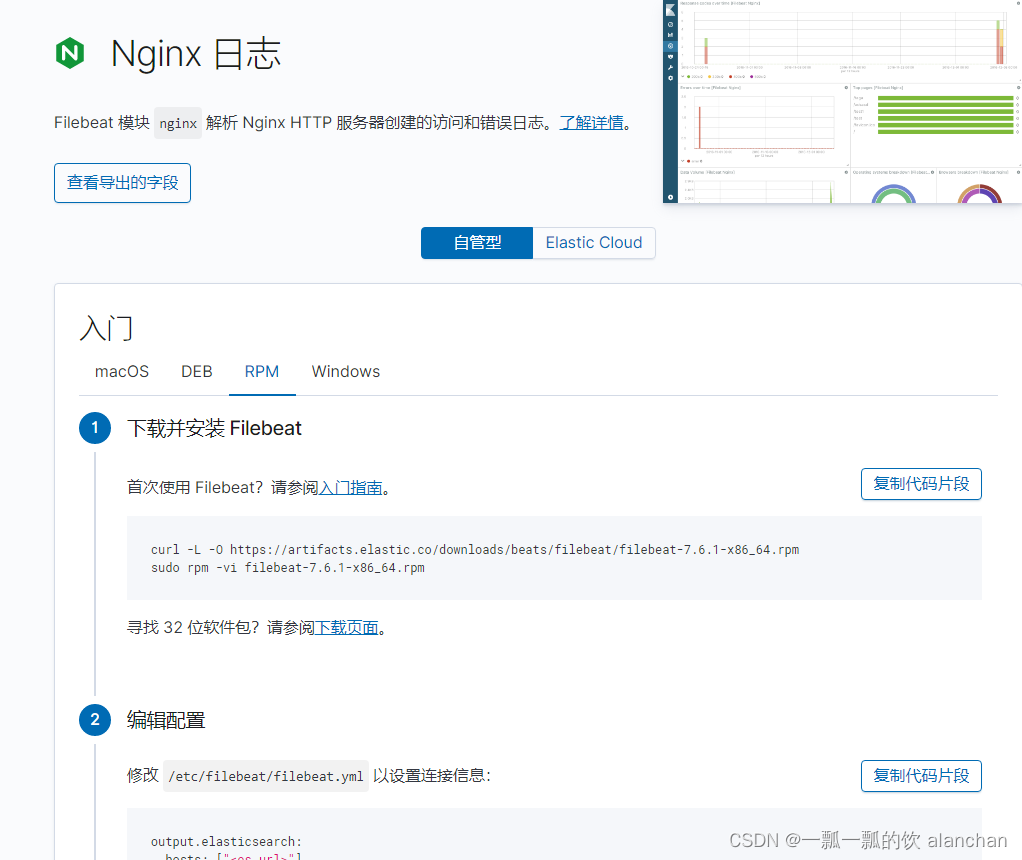The image size is (1022, 860).
Task: Open the 入门指南 link
Action: [352, 487]
